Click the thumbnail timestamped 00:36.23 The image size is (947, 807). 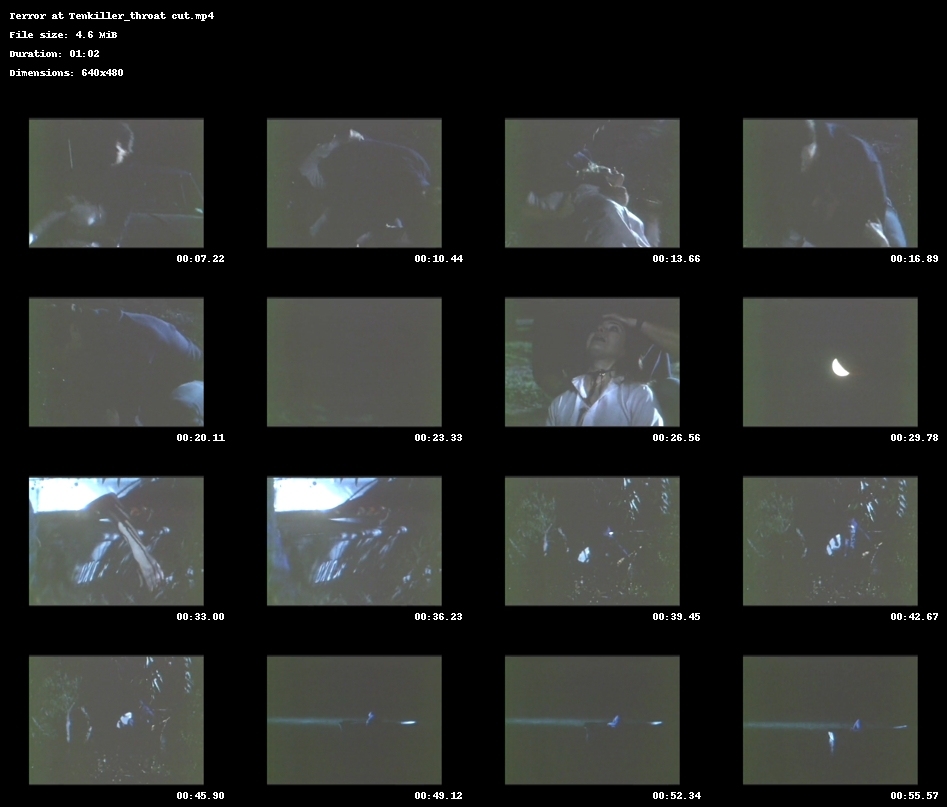coord(354,541)
